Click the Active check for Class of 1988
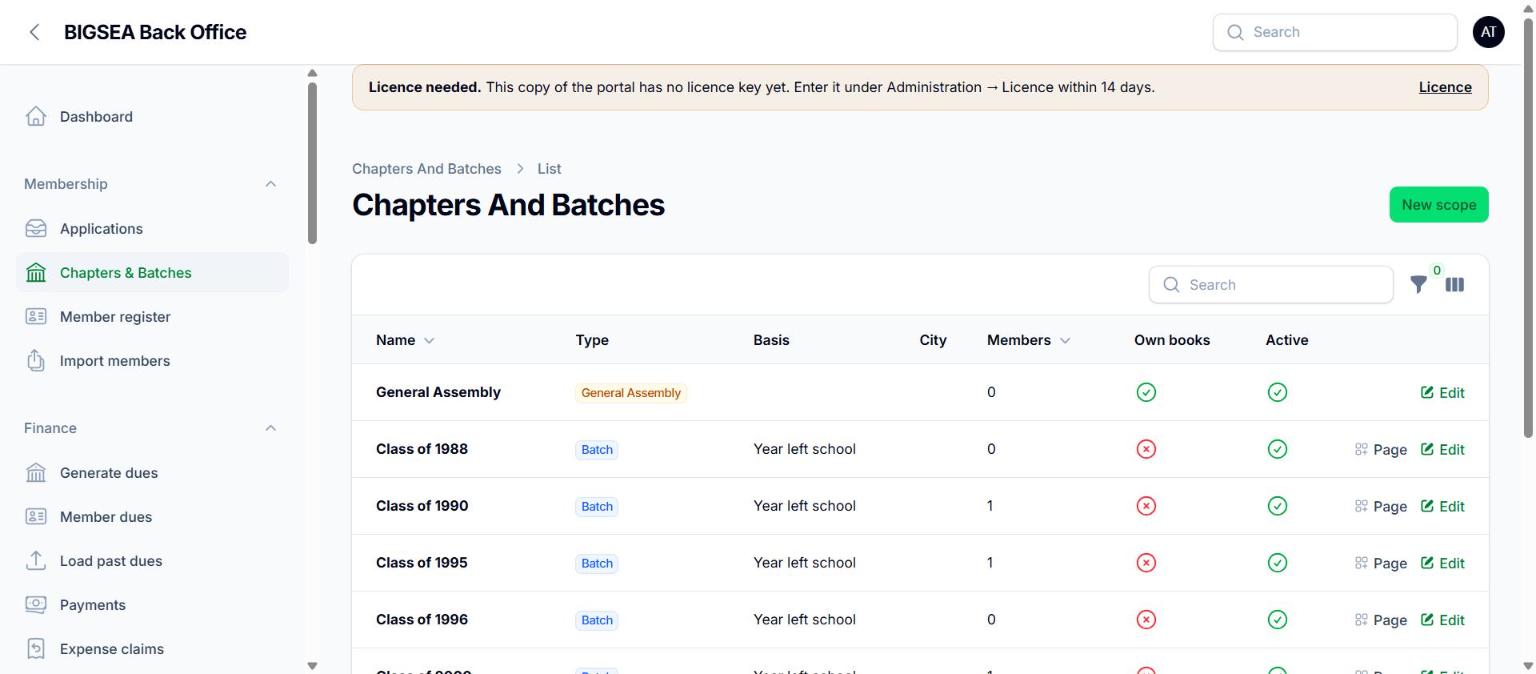1536x674 pixels. 1277,450
